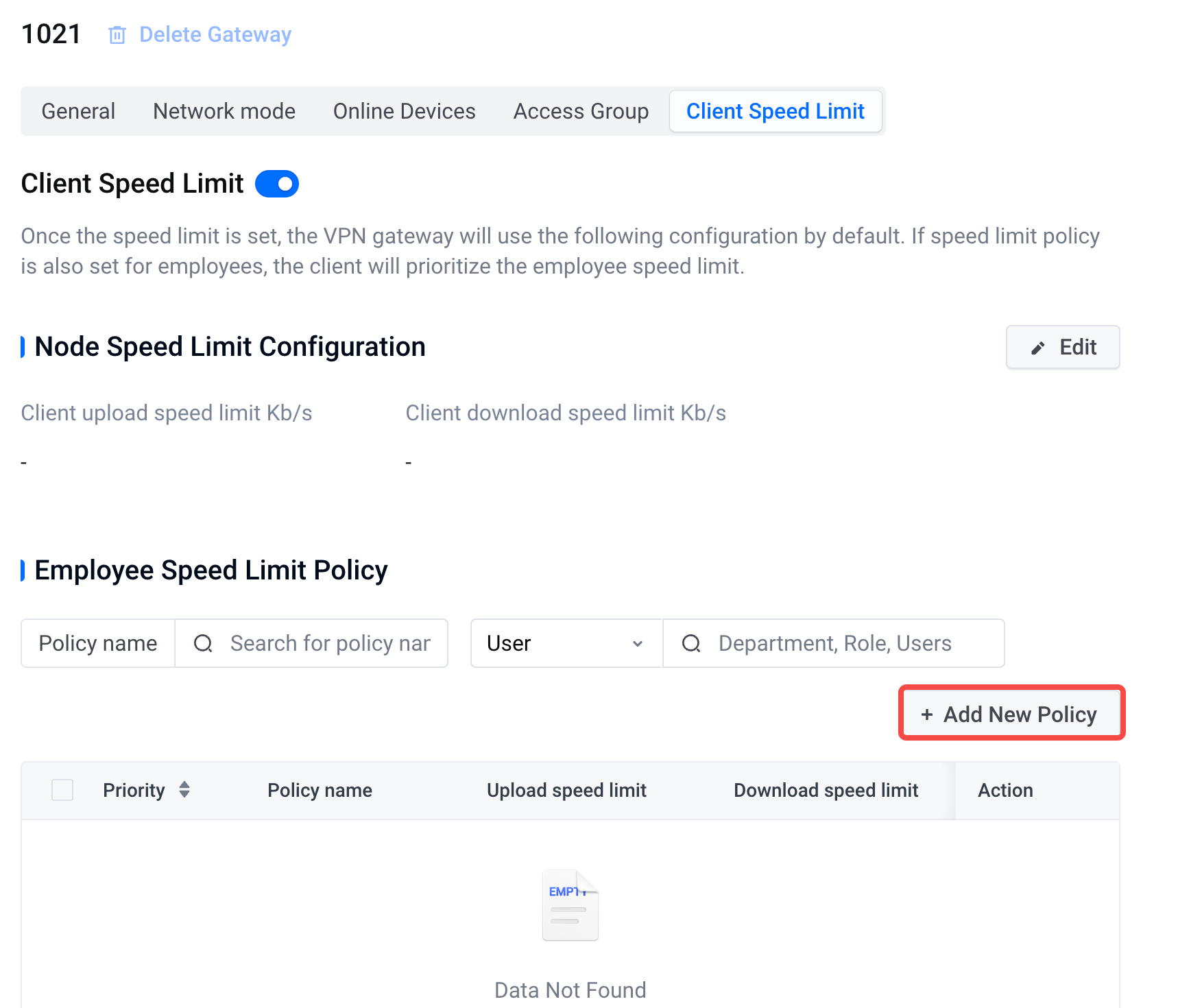Click the trash icon beside Delete Gateway
The height and width of the screenshot is (1008, 1178).
click(x=117, y=35)
